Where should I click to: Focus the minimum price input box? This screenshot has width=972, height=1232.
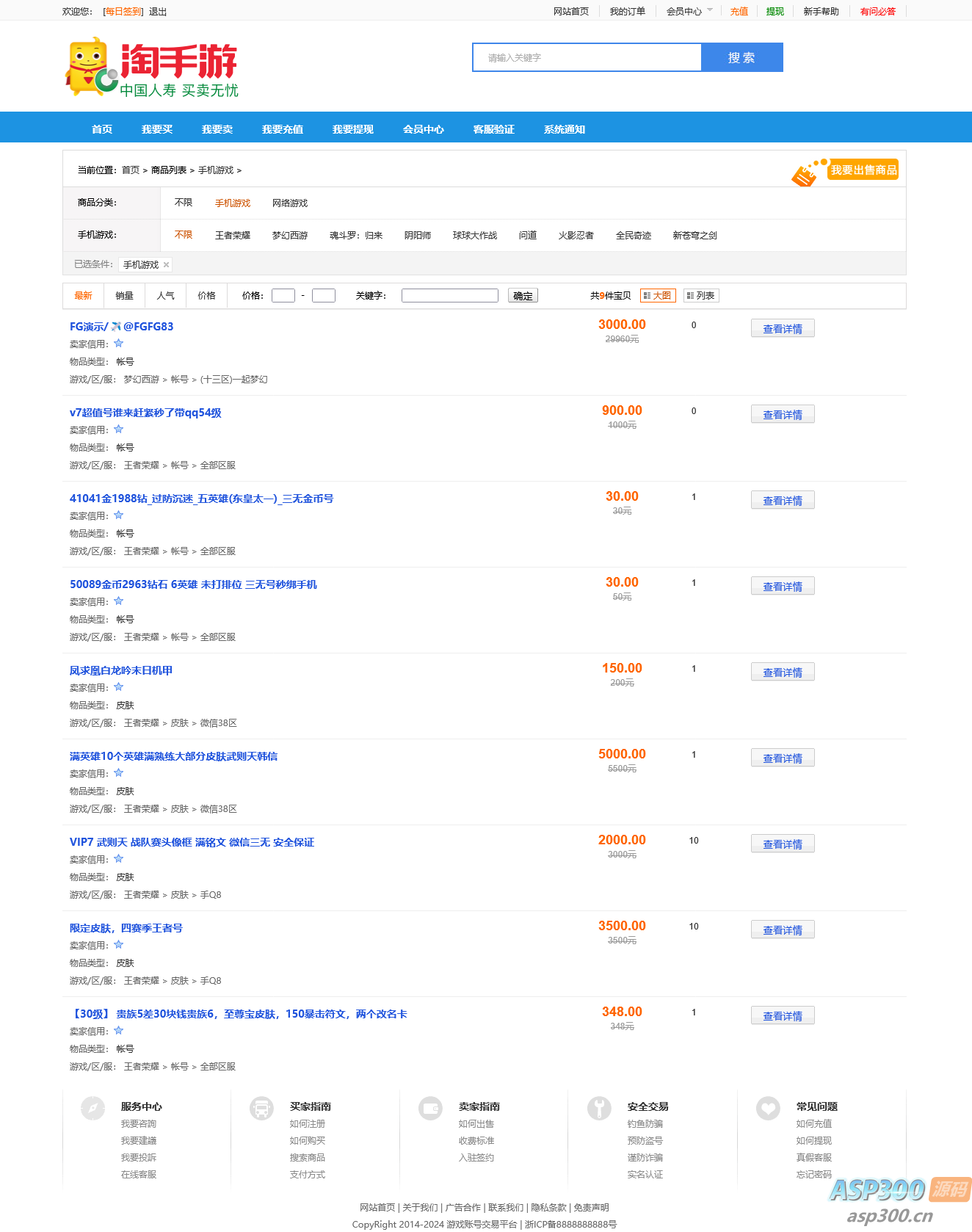point(283,296)
